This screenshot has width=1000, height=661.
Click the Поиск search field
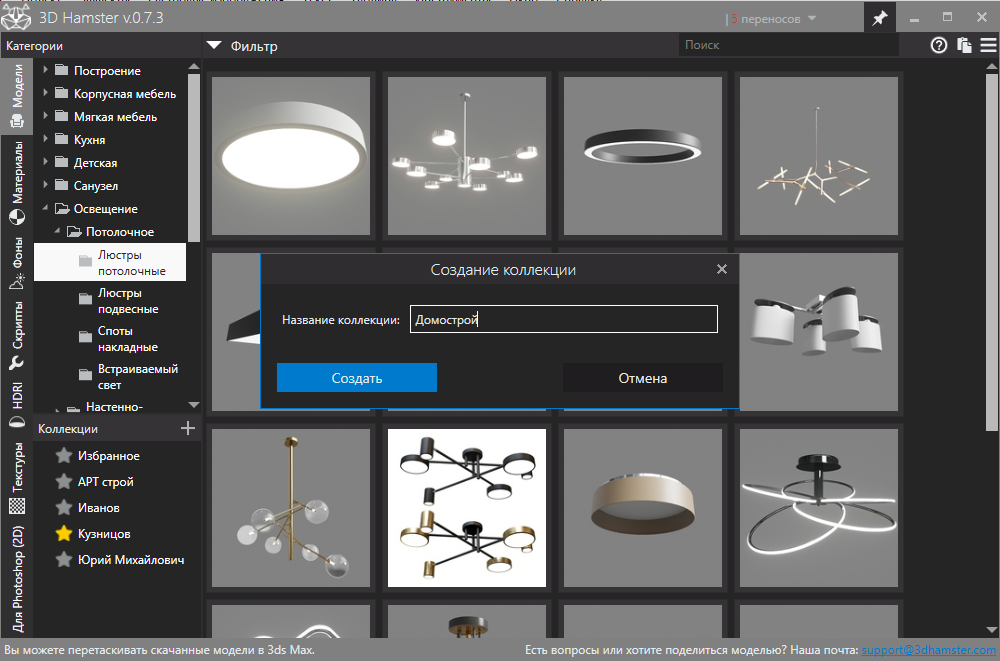(x=789, y=45)
